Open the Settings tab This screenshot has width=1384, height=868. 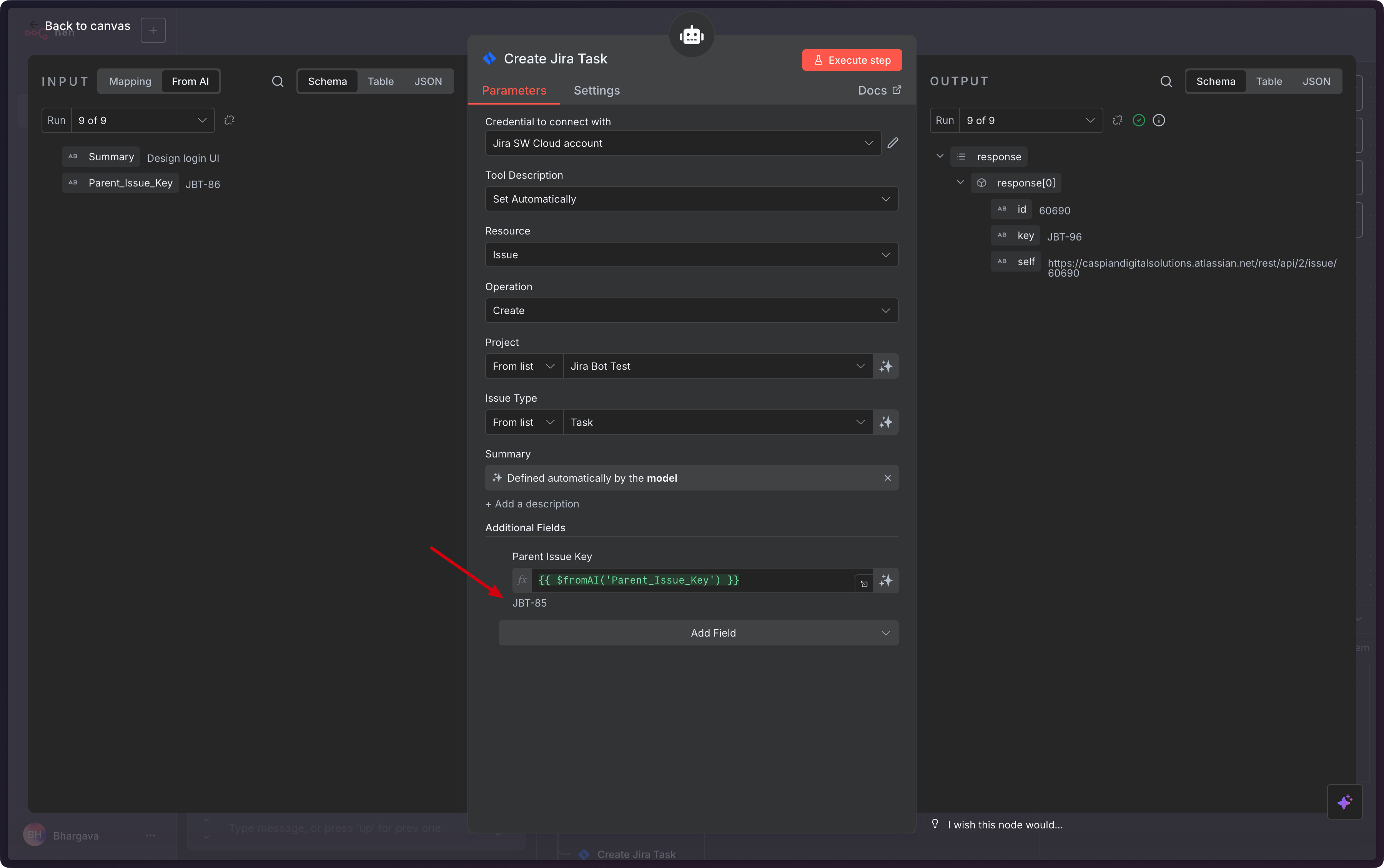pos(596,91)
